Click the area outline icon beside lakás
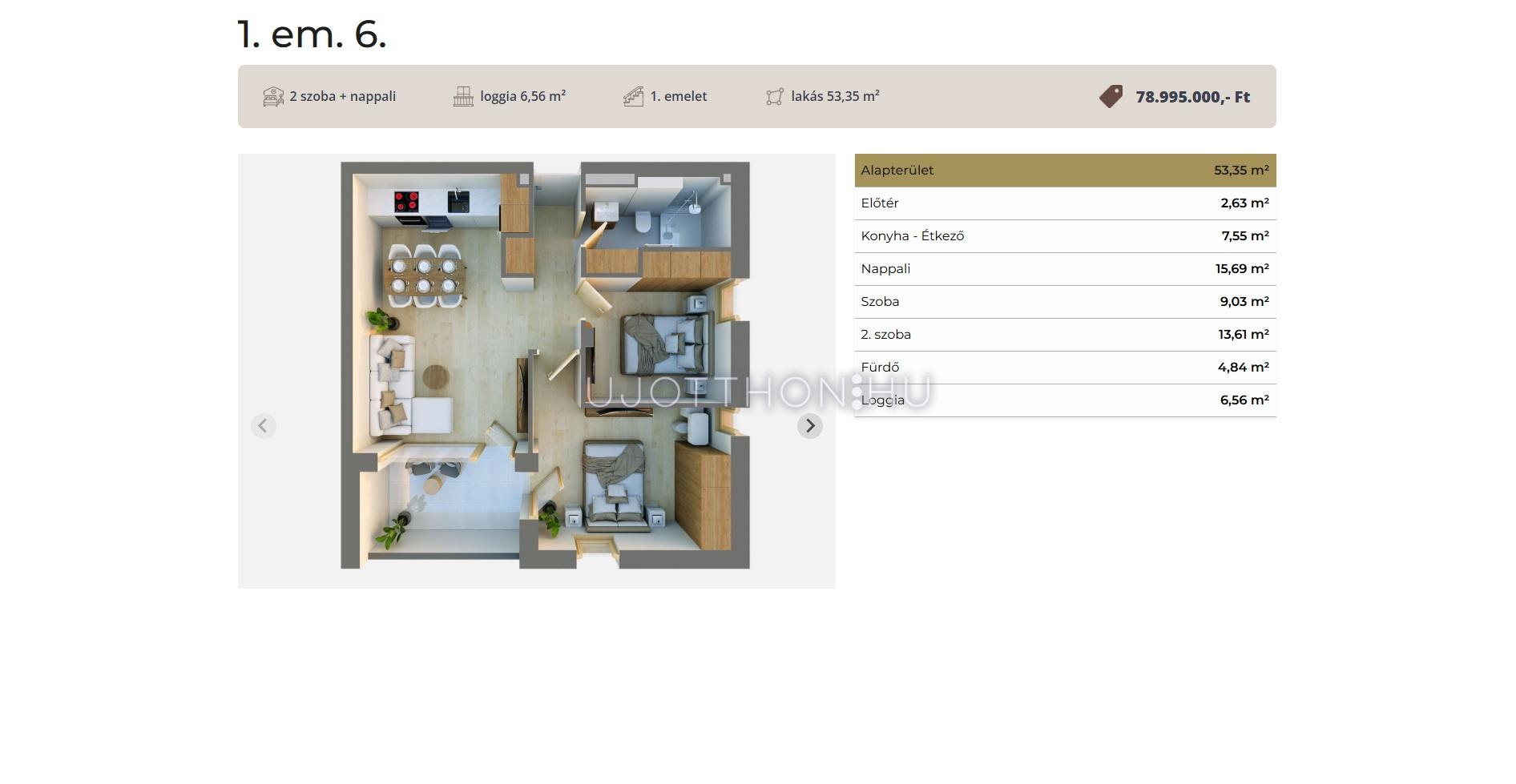Image resolution: width=1516 pixels, height=784 pixels. coord(774,97)
